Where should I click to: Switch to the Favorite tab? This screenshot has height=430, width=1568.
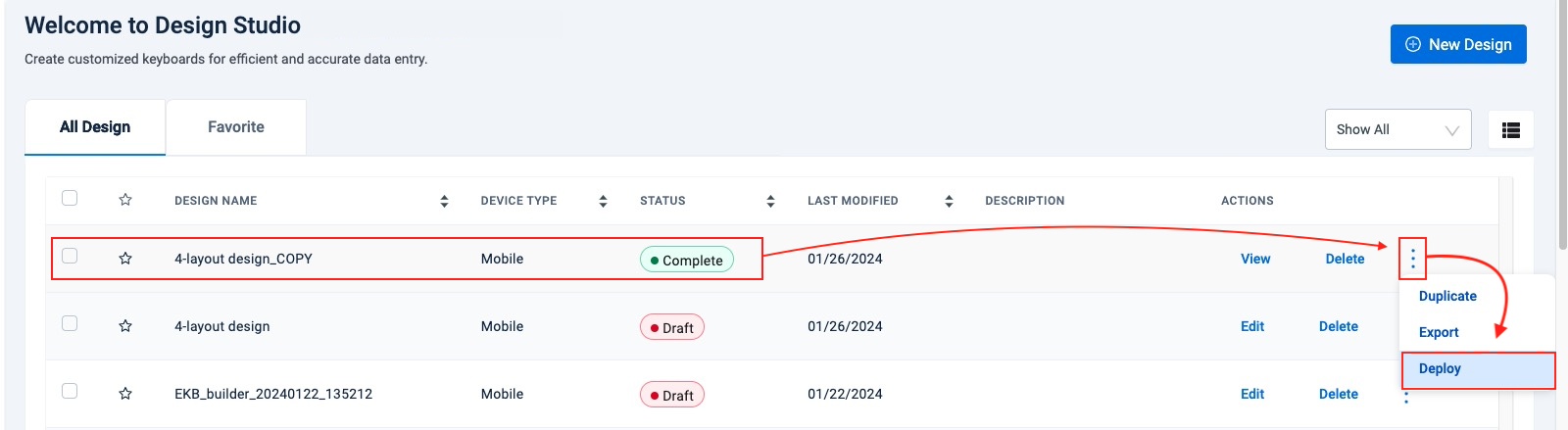coord(236,127)
